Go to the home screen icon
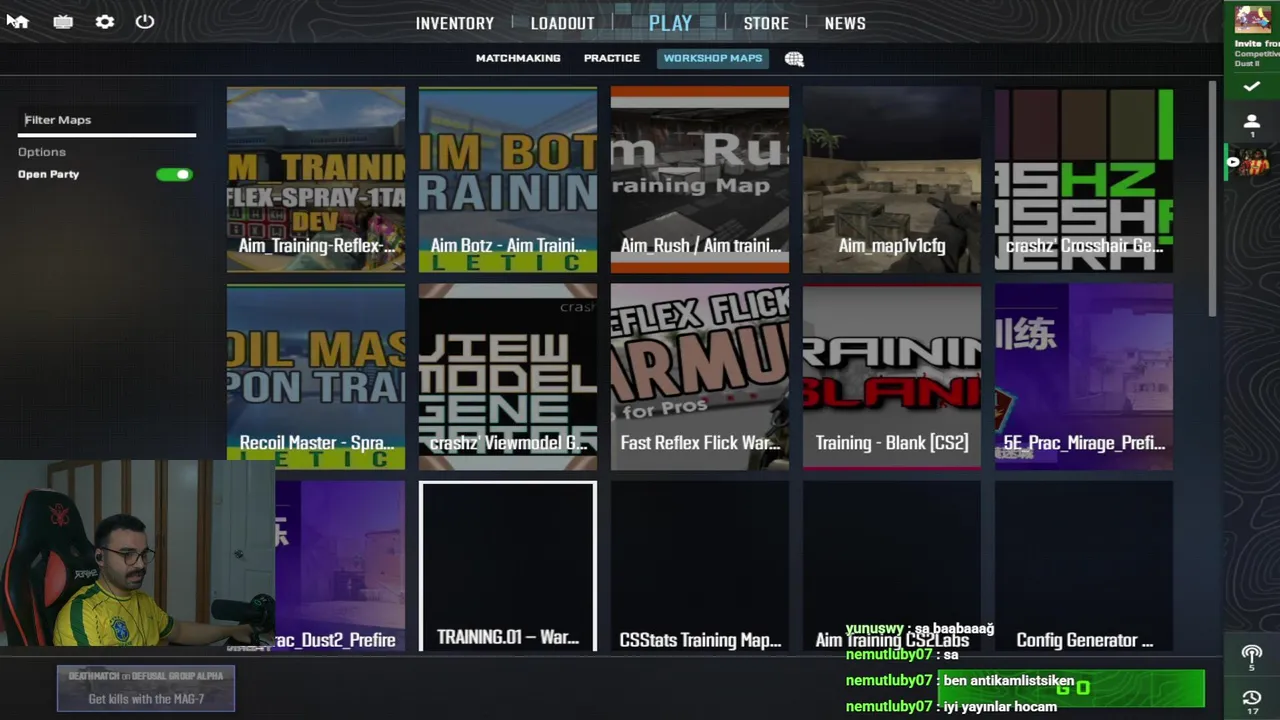 click(x=18, y=21)
